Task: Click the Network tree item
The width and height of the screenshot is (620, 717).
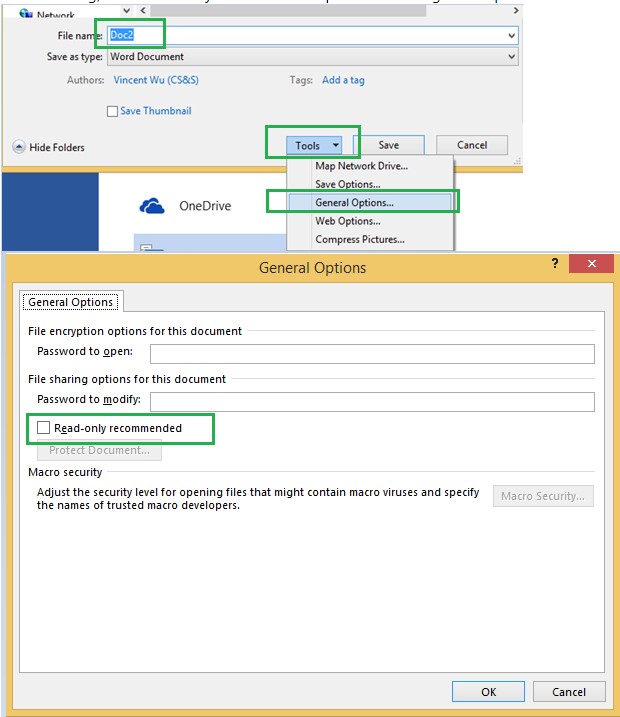Action: point(47,14)
